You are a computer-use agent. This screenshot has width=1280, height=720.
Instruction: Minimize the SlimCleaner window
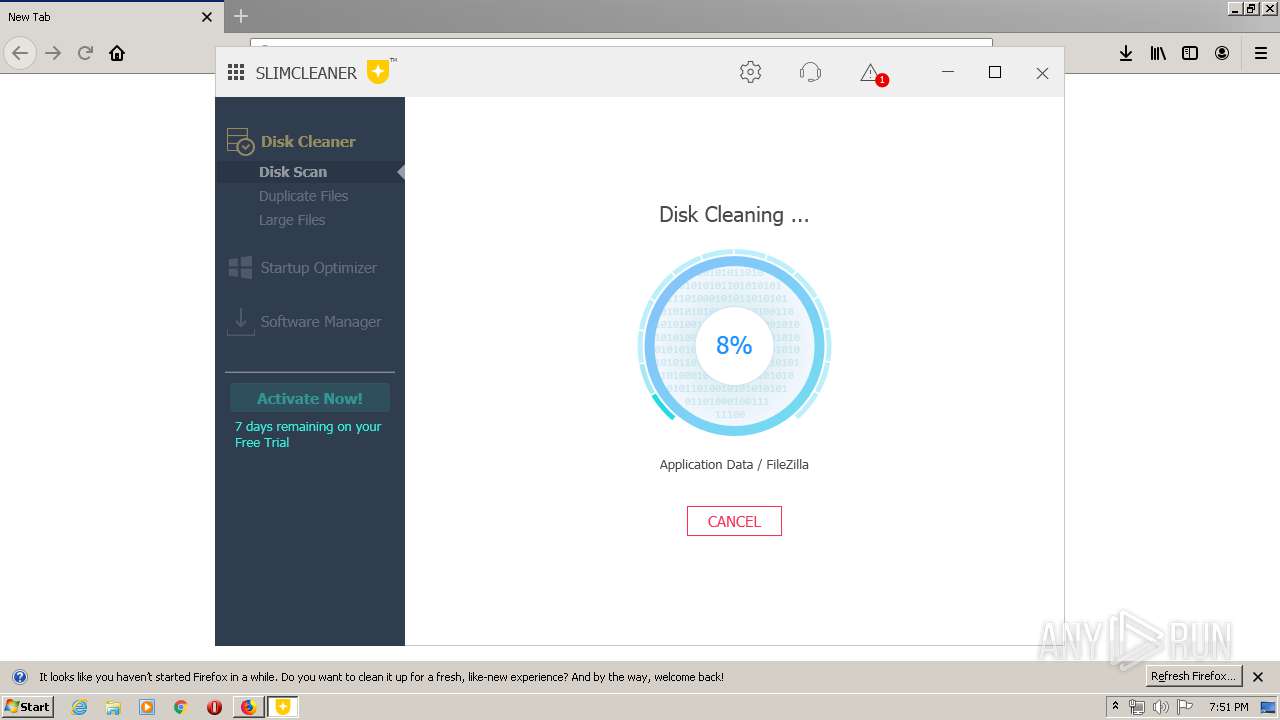948,72
